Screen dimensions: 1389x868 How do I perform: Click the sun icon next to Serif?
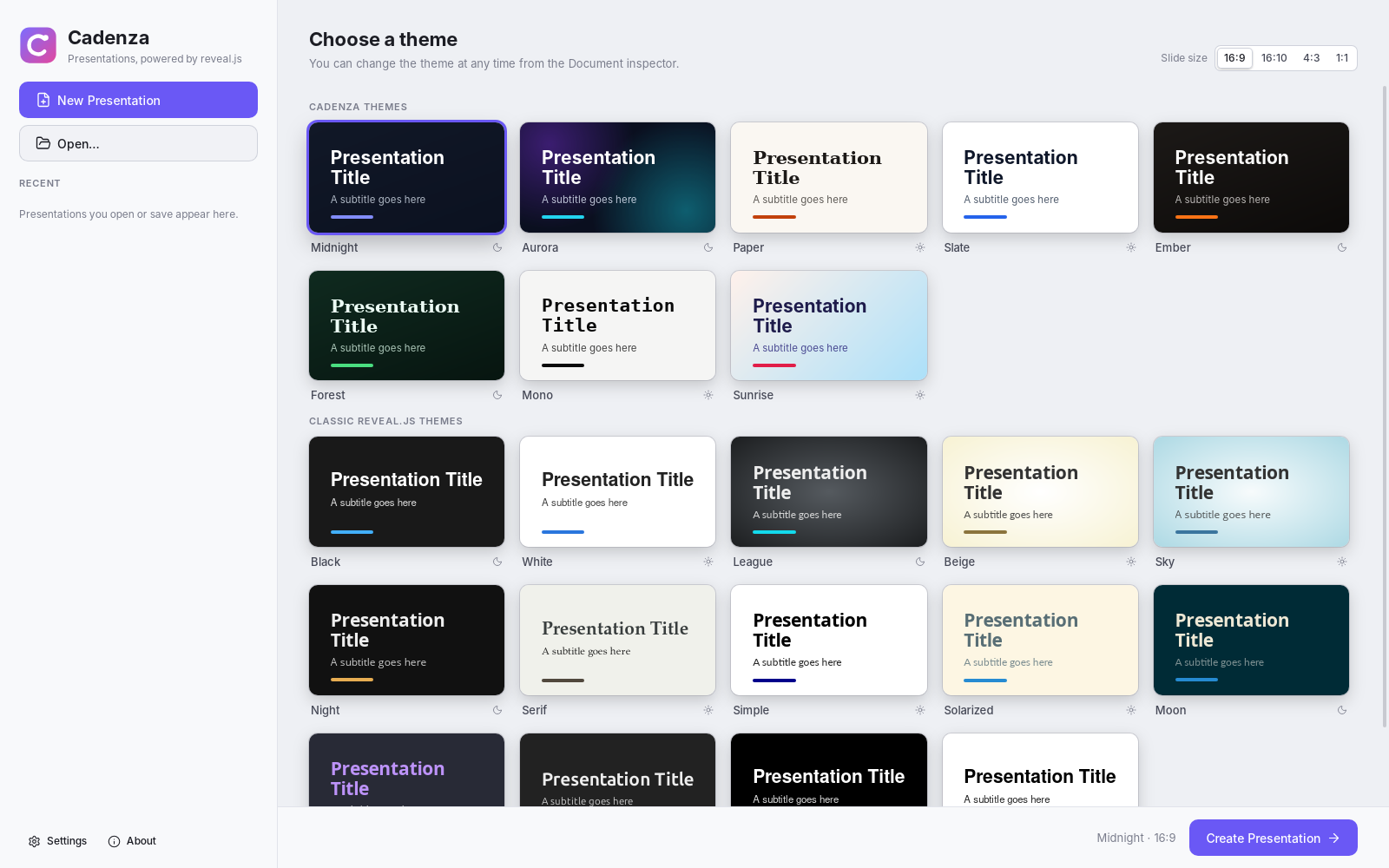click(708, 710)
